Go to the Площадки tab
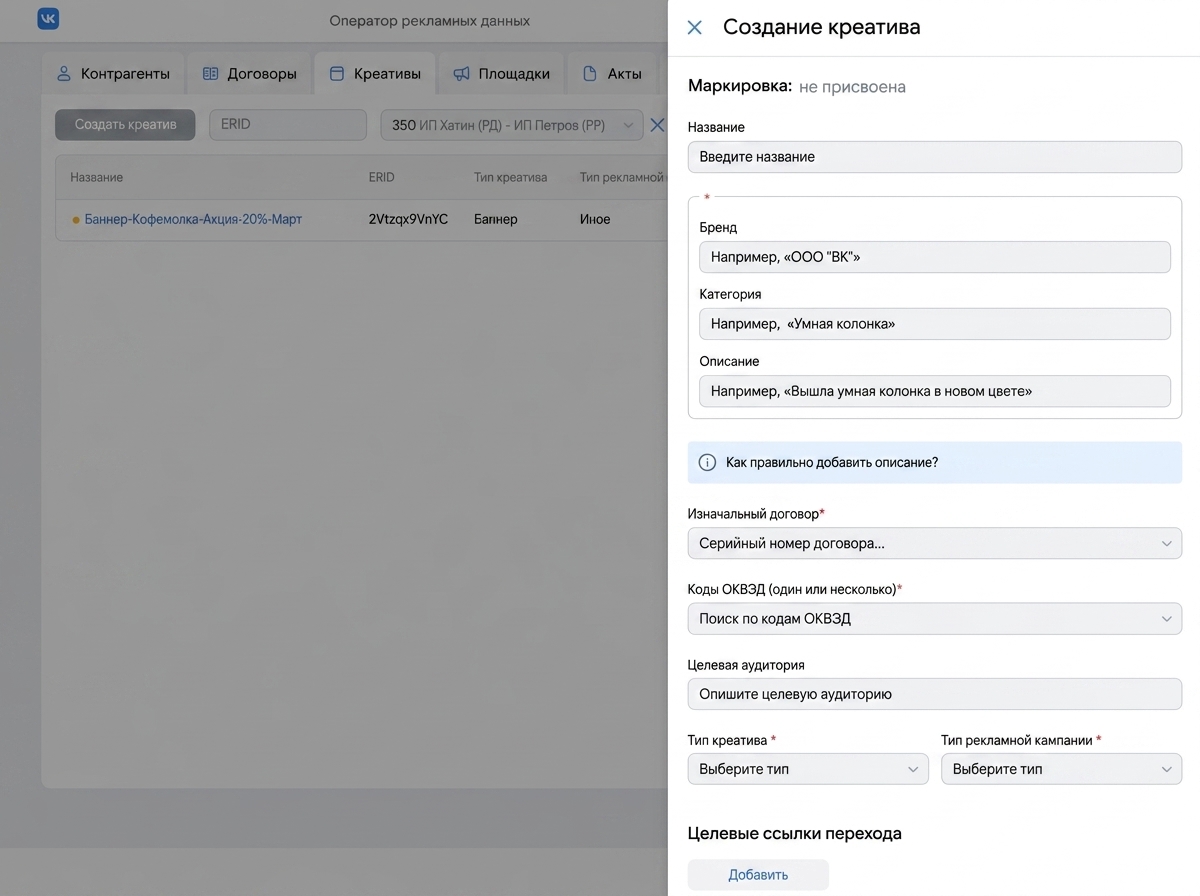The height and width of the screenshot is (896, 1200). (x=501, y=73)
